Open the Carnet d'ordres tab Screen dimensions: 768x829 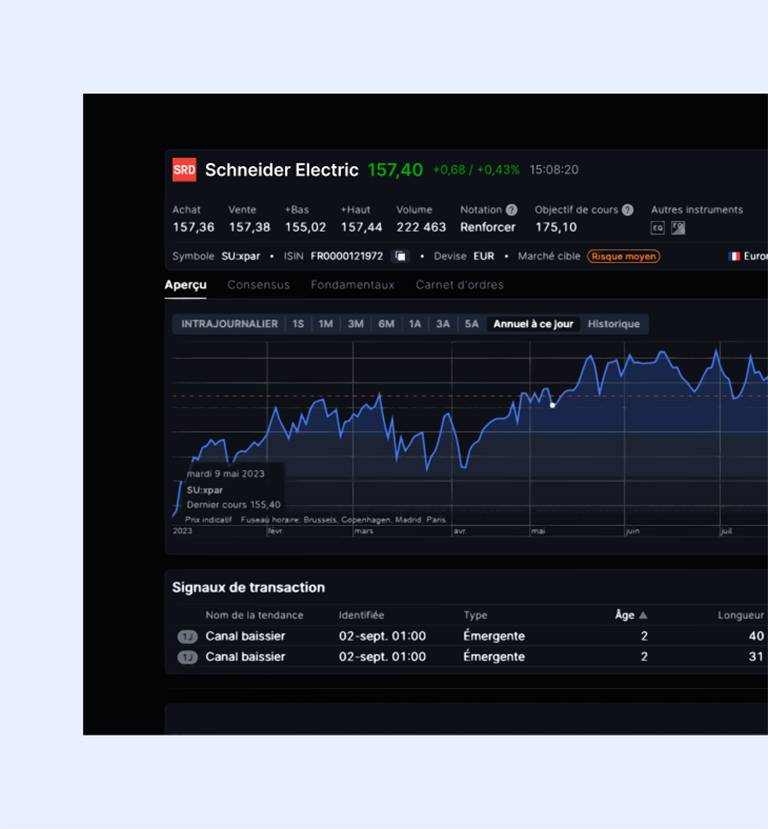coord(459,285)
